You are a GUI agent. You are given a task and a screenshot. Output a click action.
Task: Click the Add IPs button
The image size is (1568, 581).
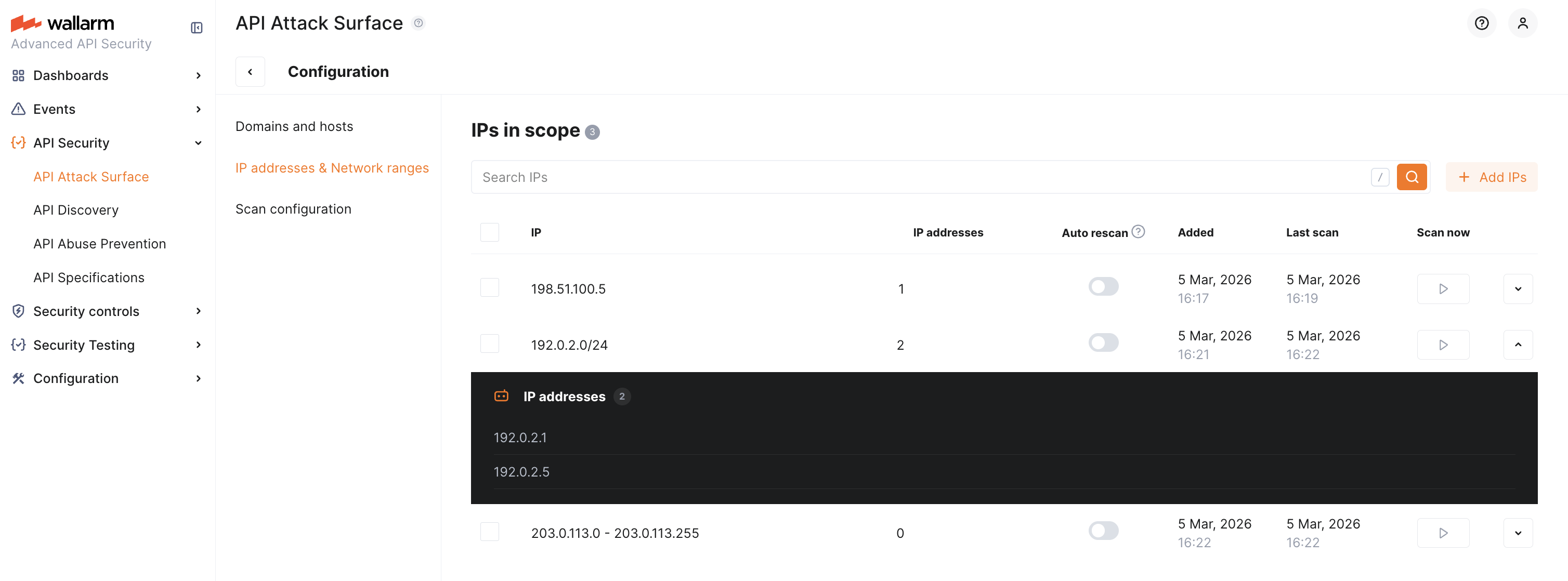[1492, 177]
